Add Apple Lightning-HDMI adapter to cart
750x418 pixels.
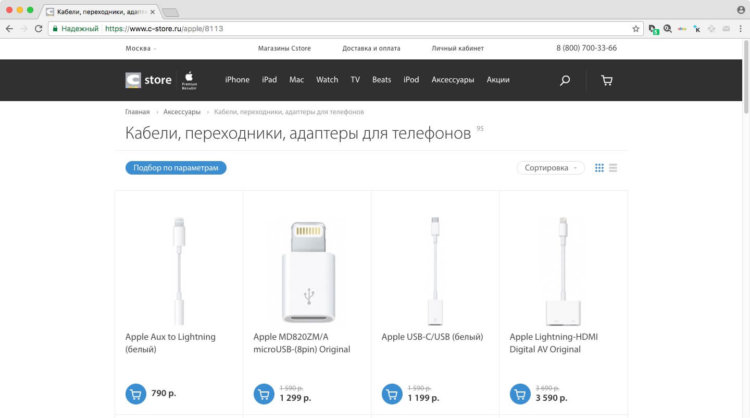tap(520, 394)
